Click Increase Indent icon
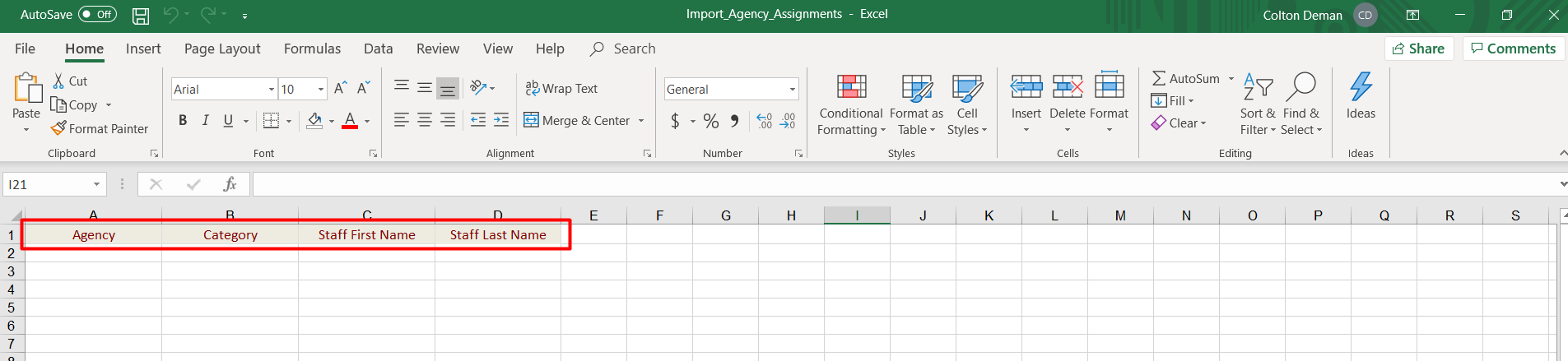The width and height of the screenshot is (1568, 361). (x=501, y=120)
